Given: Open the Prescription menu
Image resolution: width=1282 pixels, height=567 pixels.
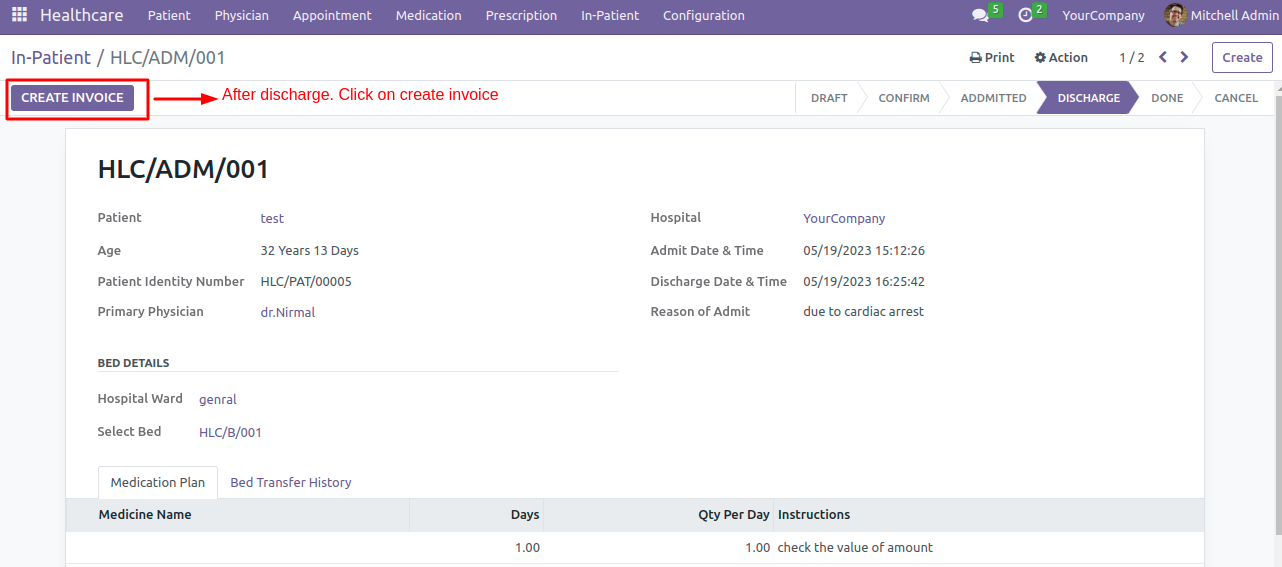Looking at the screenshot, I should pyautogui.click(x=521, y=15).
